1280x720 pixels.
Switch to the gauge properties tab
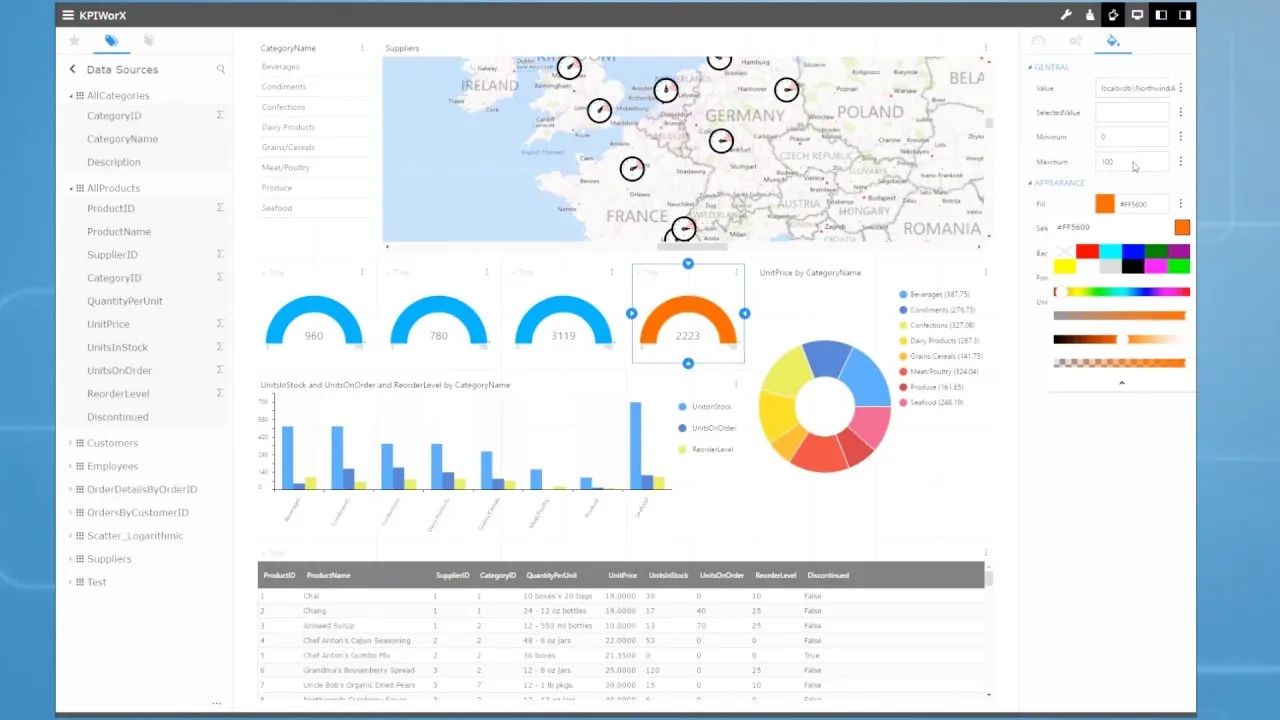(1038, 41)
